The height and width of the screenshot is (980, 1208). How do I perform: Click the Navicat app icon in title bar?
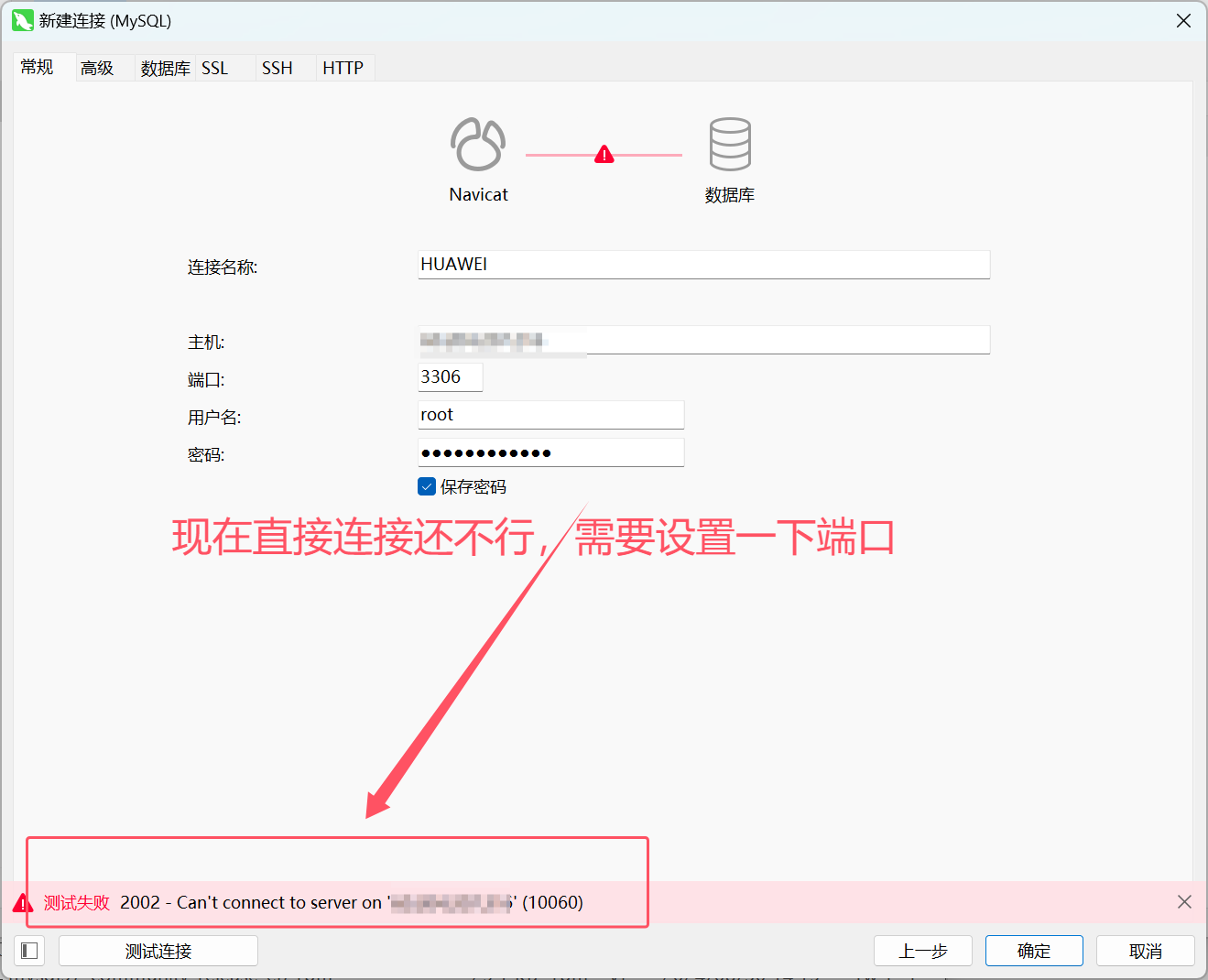click(22, 20)
